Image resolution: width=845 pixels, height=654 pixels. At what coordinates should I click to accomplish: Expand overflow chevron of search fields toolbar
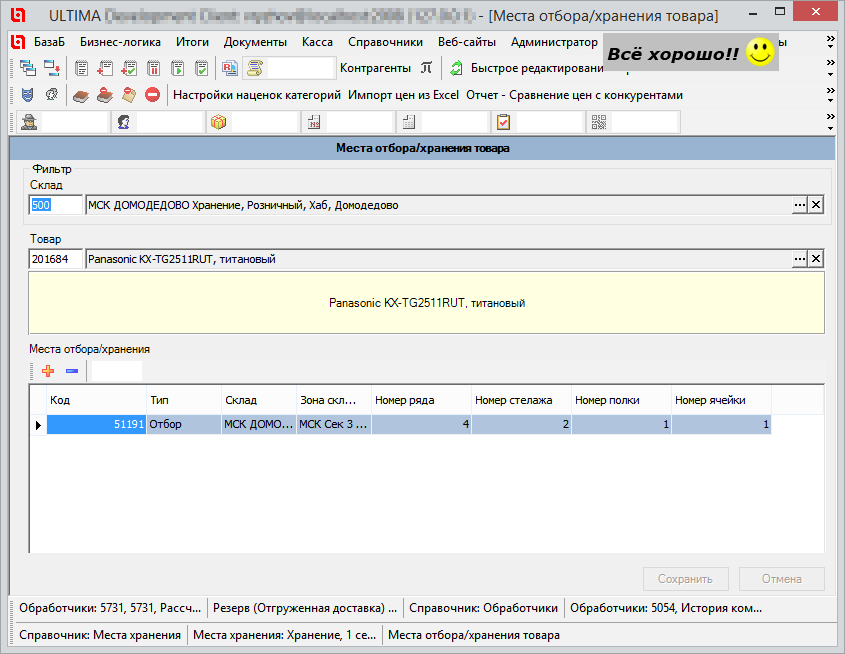click(830, 122)
